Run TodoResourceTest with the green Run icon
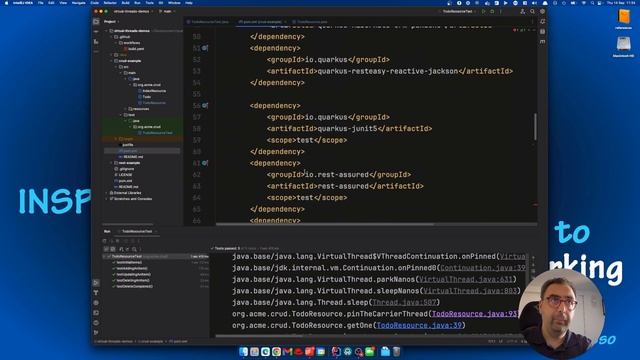 click(x=484, y=11)
